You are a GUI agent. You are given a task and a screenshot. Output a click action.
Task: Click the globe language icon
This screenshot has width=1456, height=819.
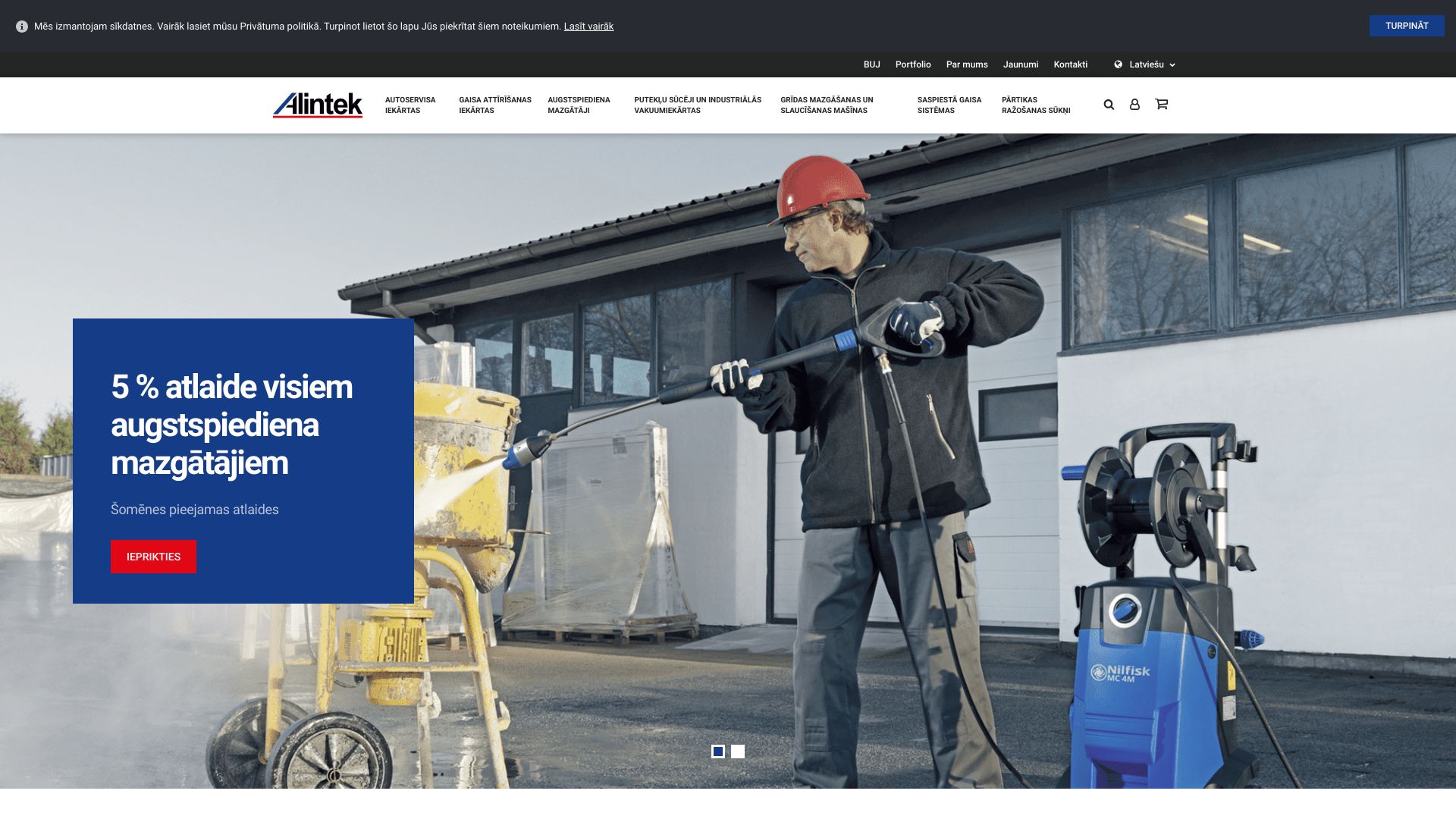pos(1118,64)
